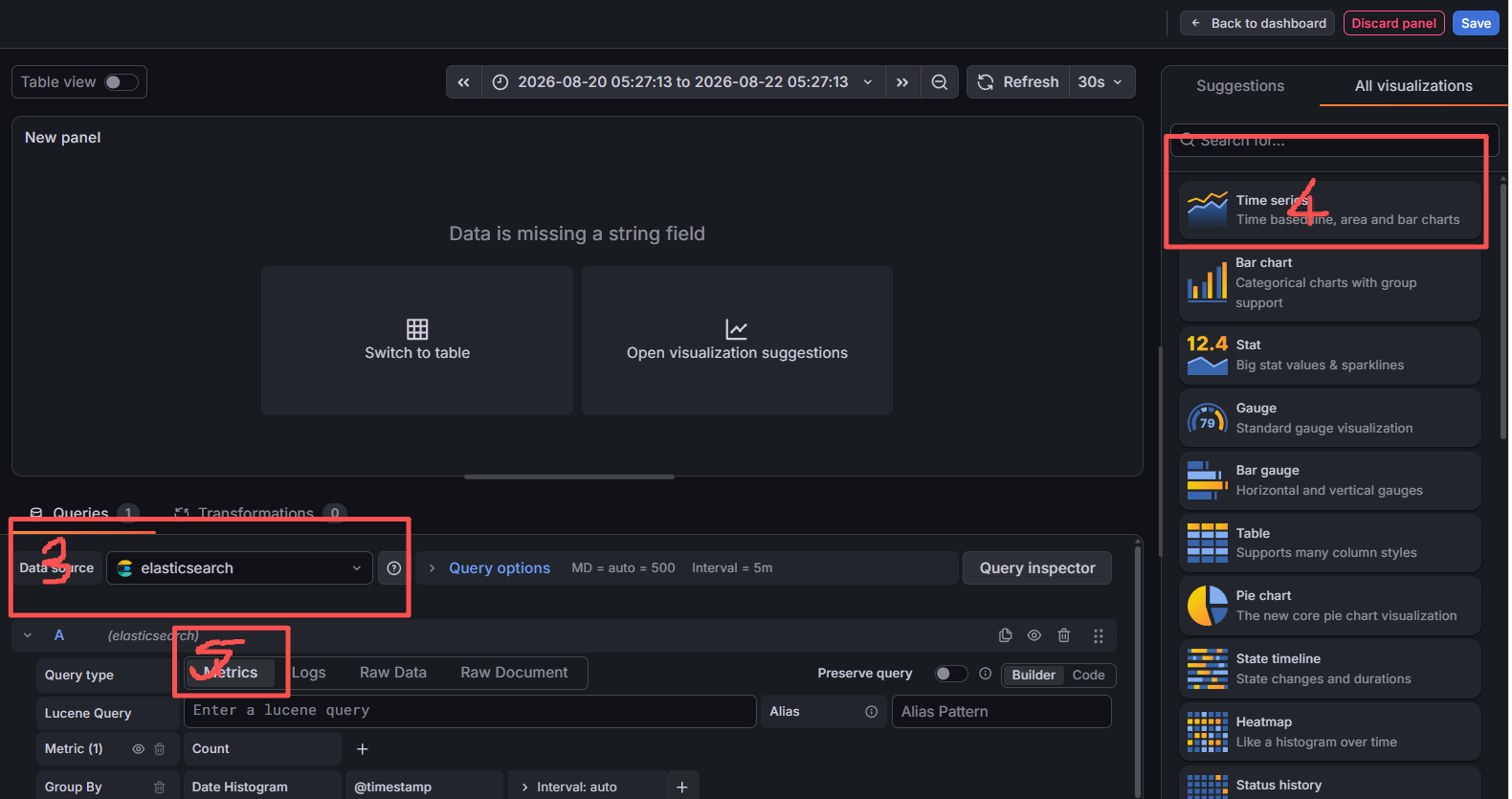Grab query A drag handle
1512x799 pixels.
[1098, 635]
